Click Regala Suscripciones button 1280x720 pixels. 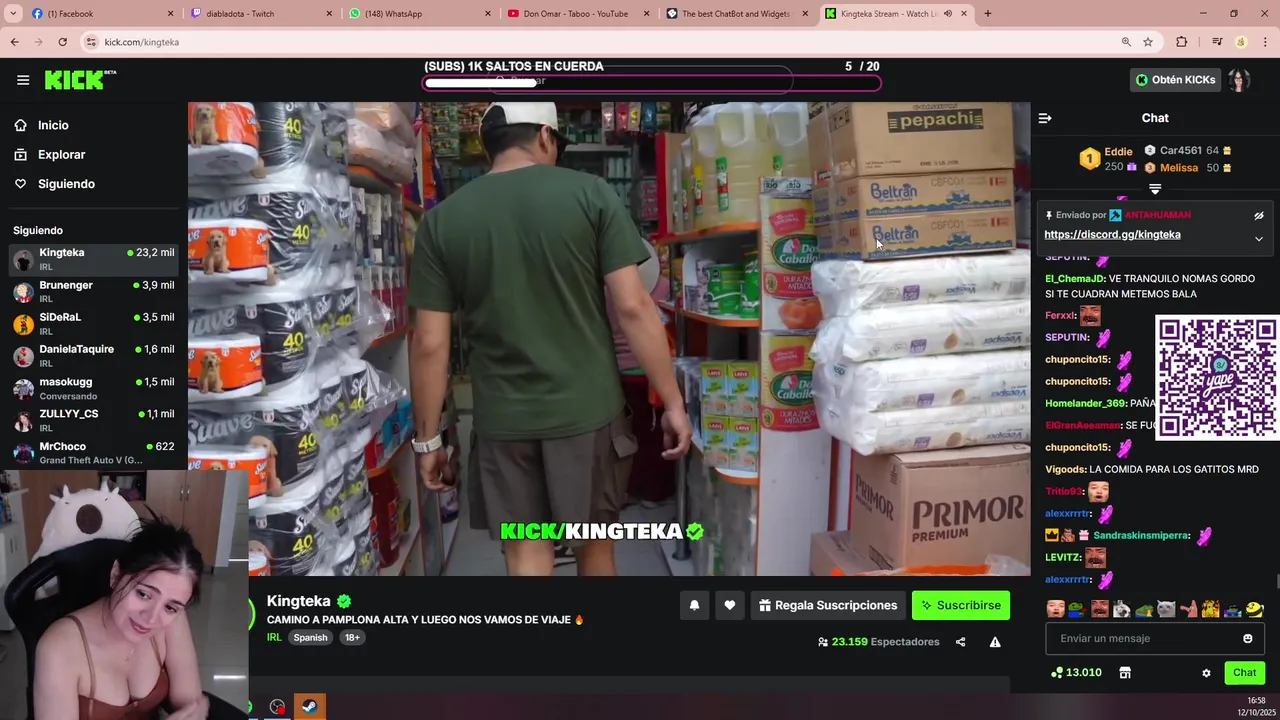click(828, 605)
